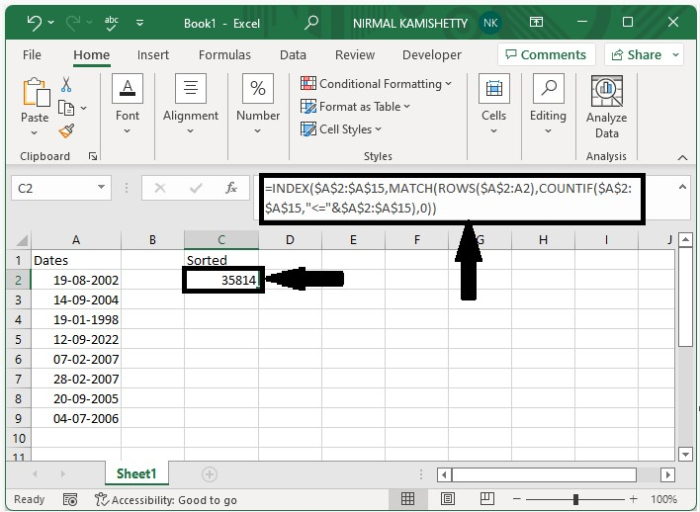This screenshot has height=512, width=700.
Task: Select the Format Painter brush icon
Action: [x=67, y=131]
